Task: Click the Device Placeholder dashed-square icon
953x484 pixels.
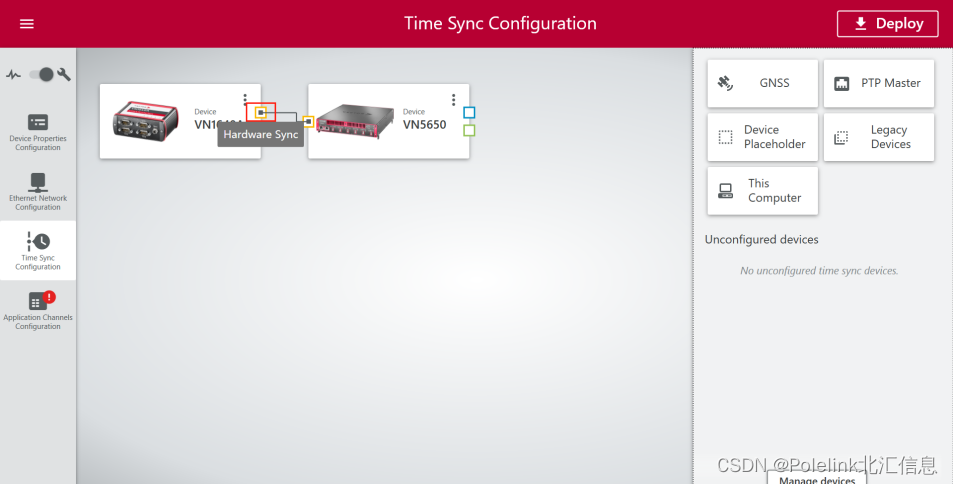Action: pyautogui.click(x=725, y=137)
